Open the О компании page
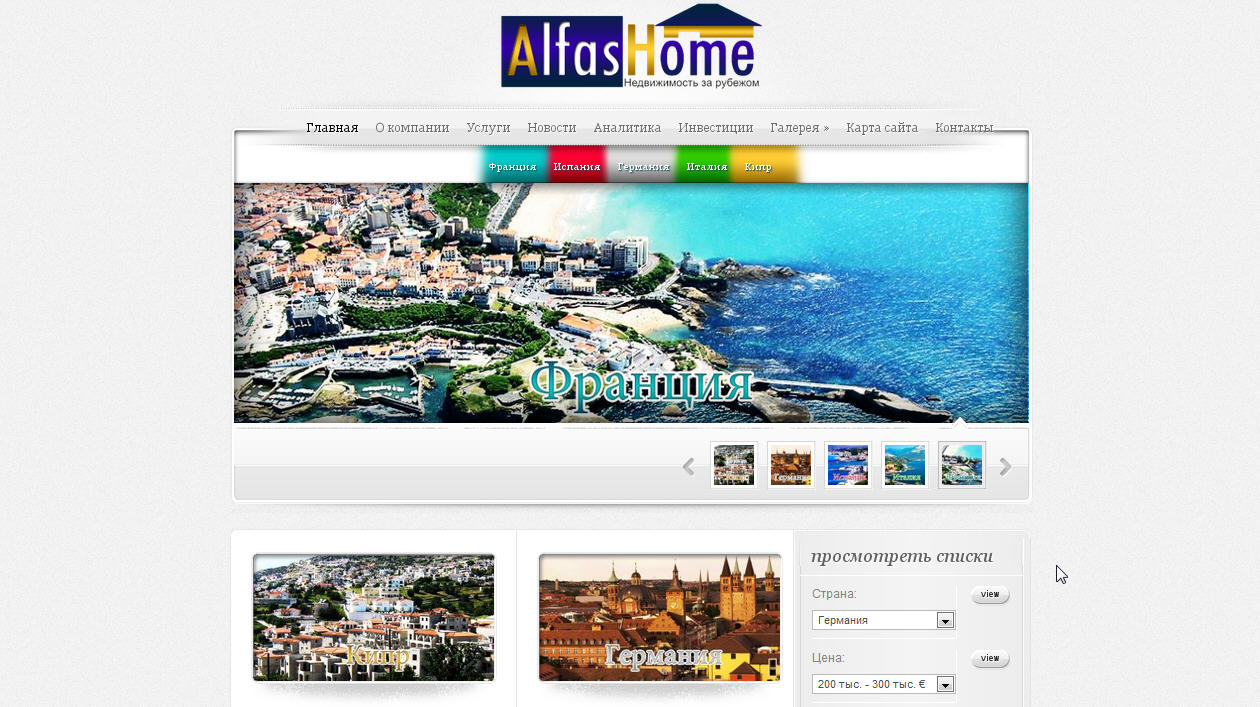This screenshot has height=707, width=1260. (412, 128)
